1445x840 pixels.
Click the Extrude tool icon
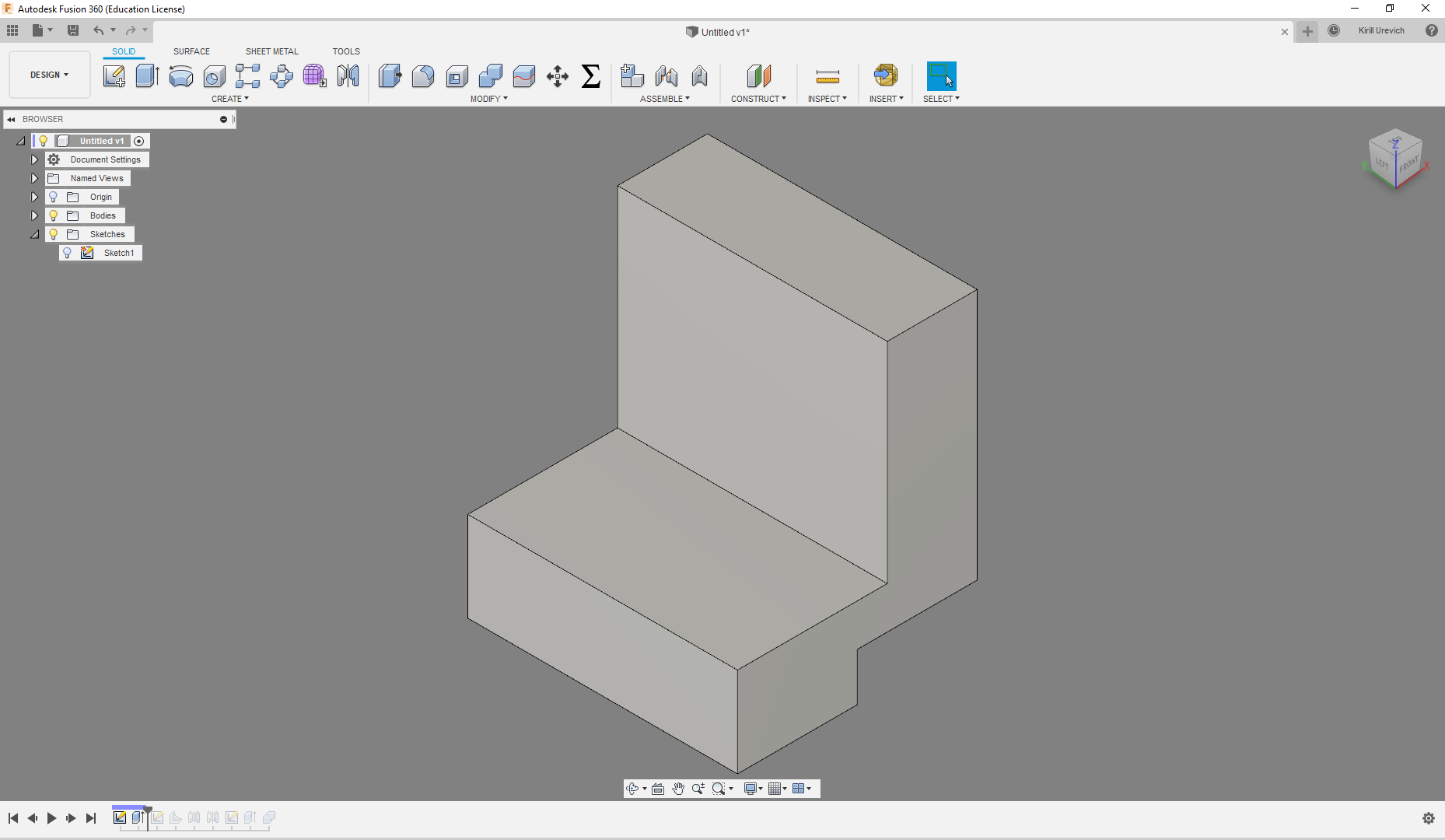point(147,76)
